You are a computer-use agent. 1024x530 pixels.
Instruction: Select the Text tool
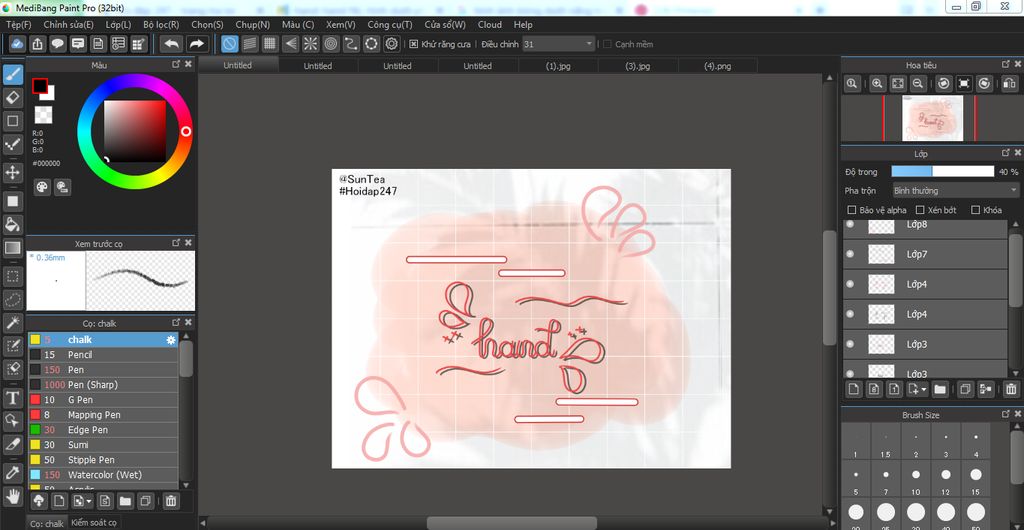(x=12, y=398)
